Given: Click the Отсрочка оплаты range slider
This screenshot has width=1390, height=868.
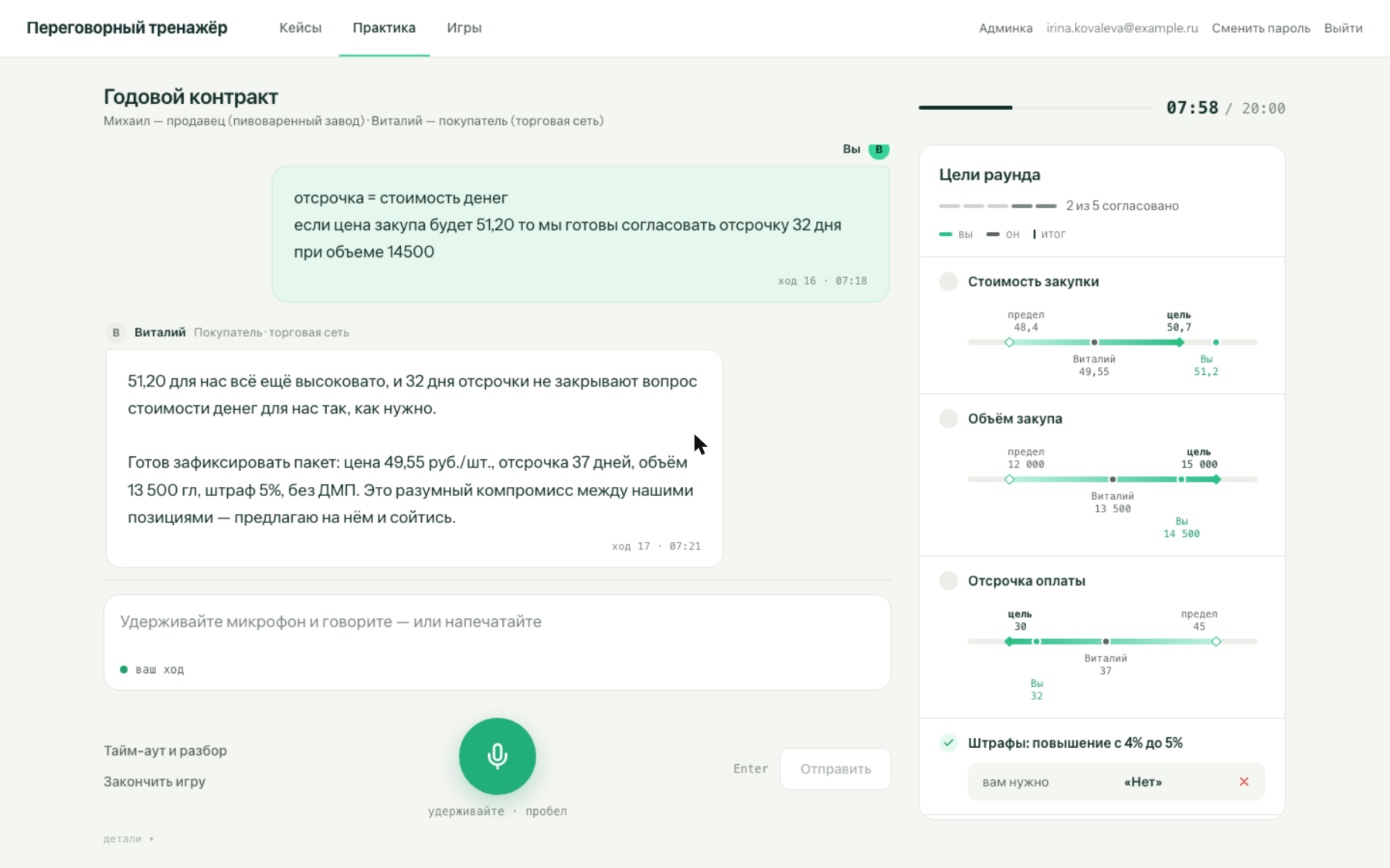Looking at the screenshot, I should (1112, 641).
